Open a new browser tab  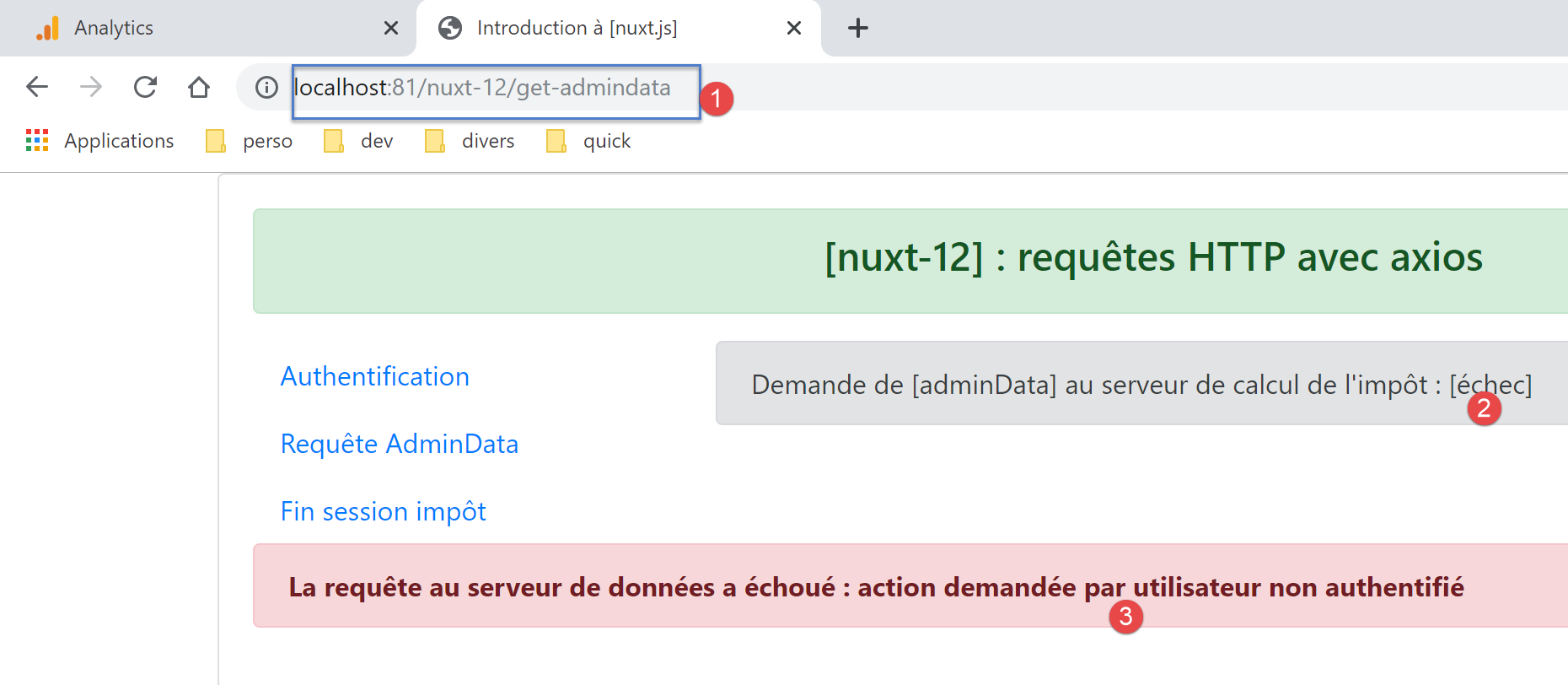(x=857, y=28)
